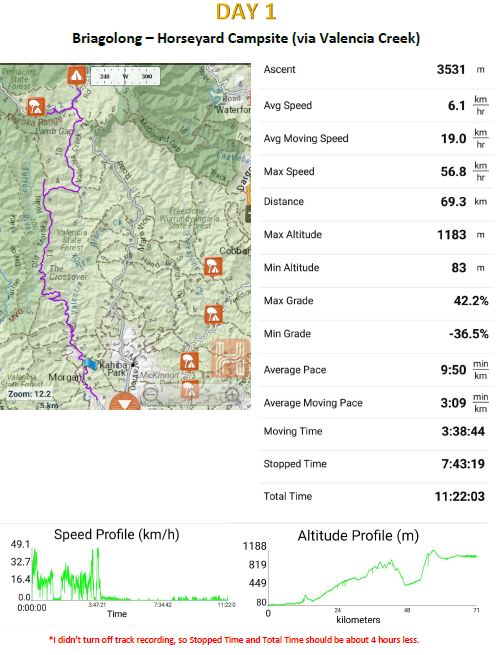Click the Altitude Profile chart
Screen dimensions: 497x655
(x=361, y=576)
